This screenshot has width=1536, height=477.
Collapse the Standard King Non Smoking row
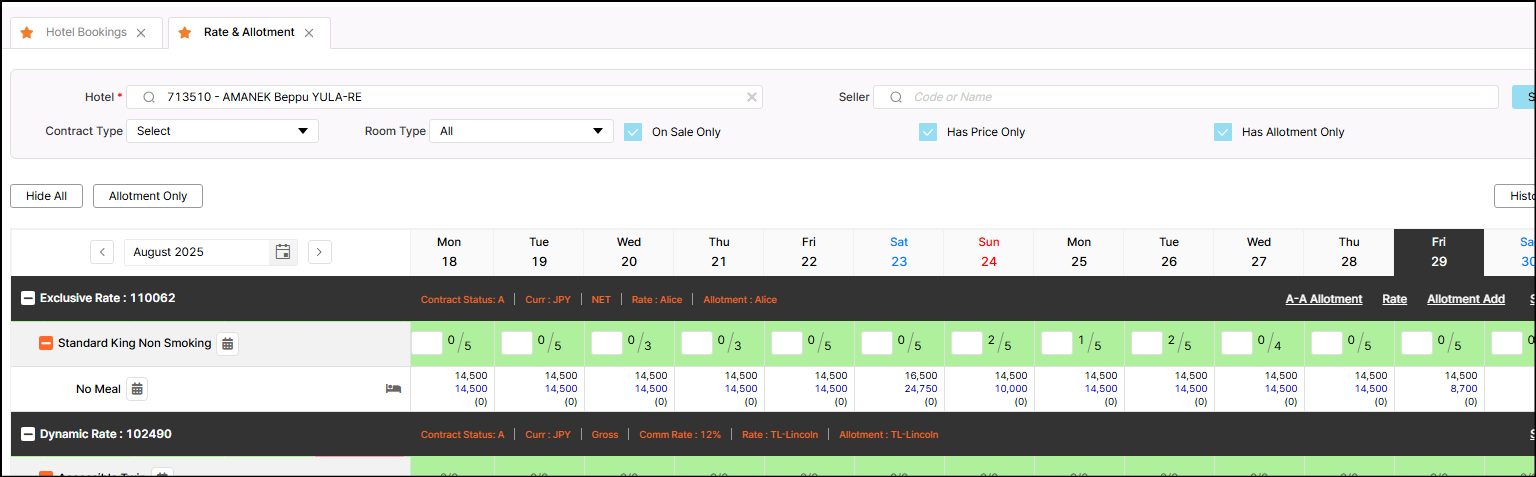46,343
